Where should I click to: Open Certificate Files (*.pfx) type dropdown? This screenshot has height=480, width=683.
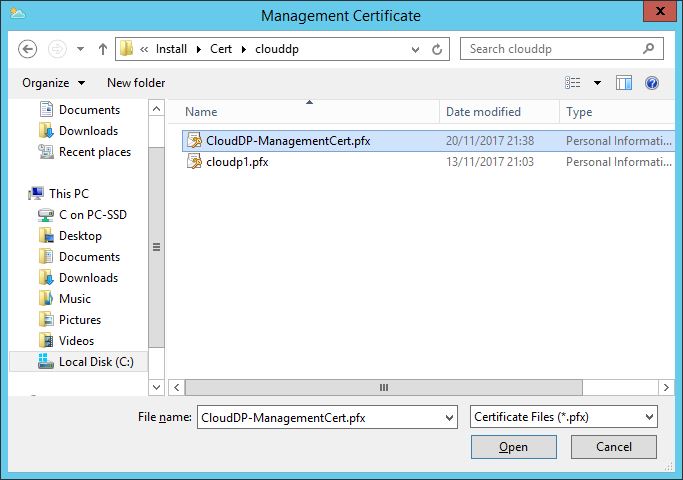point(564,417)
